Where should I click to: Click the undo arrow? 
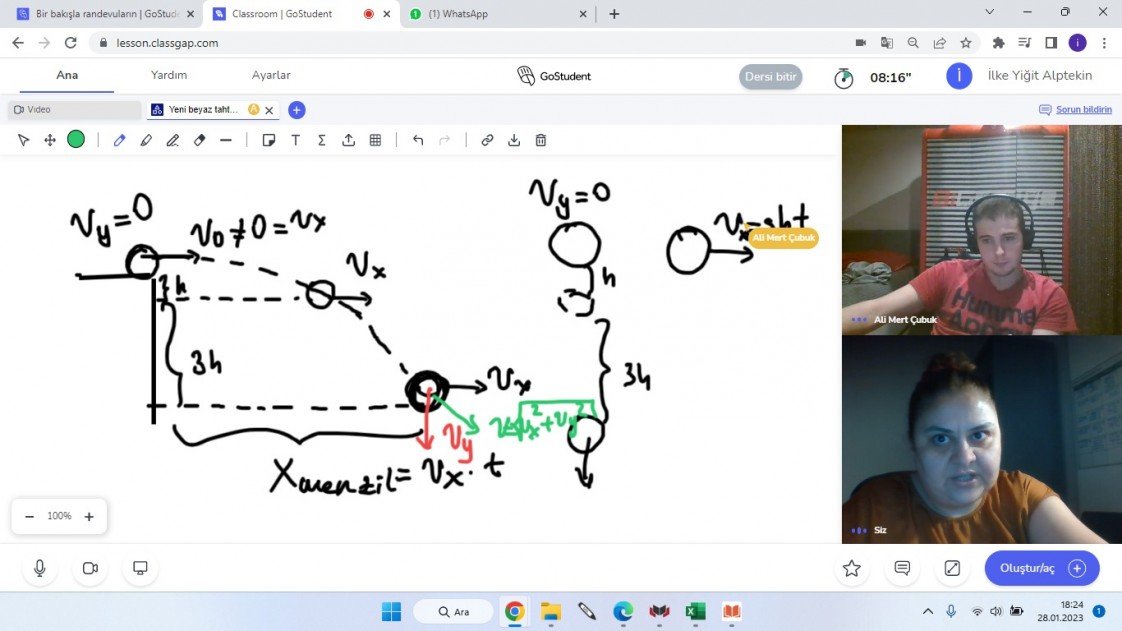click(418, 140)
